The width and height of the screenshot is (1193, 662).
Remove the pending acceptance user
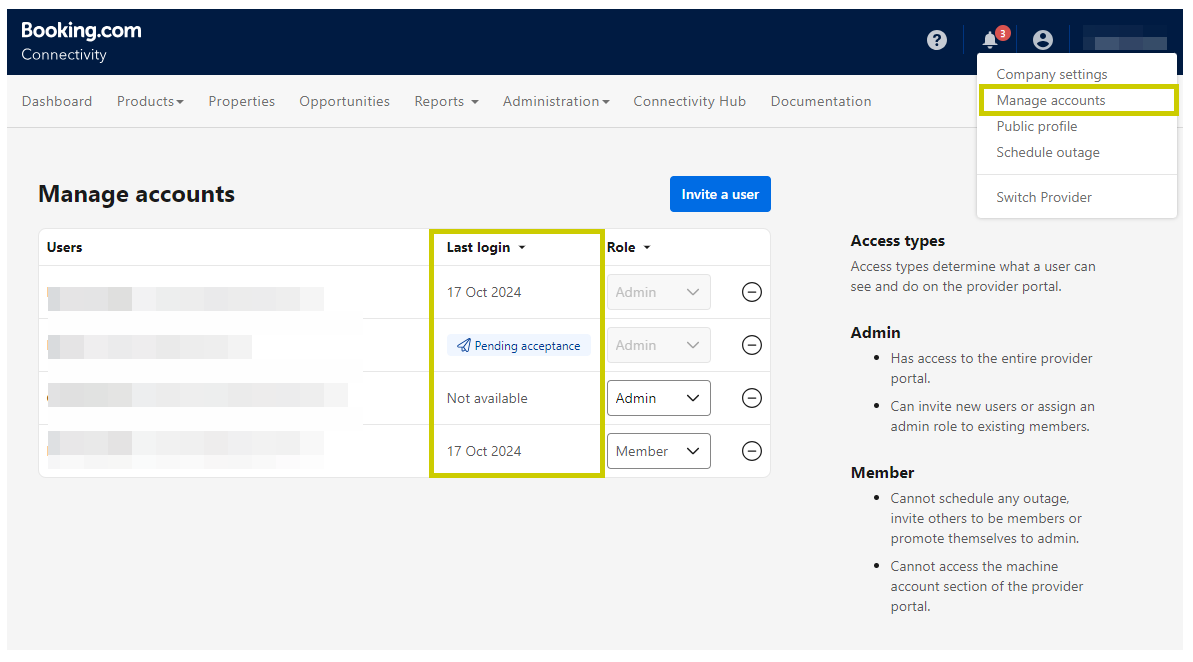click(752, 345)
